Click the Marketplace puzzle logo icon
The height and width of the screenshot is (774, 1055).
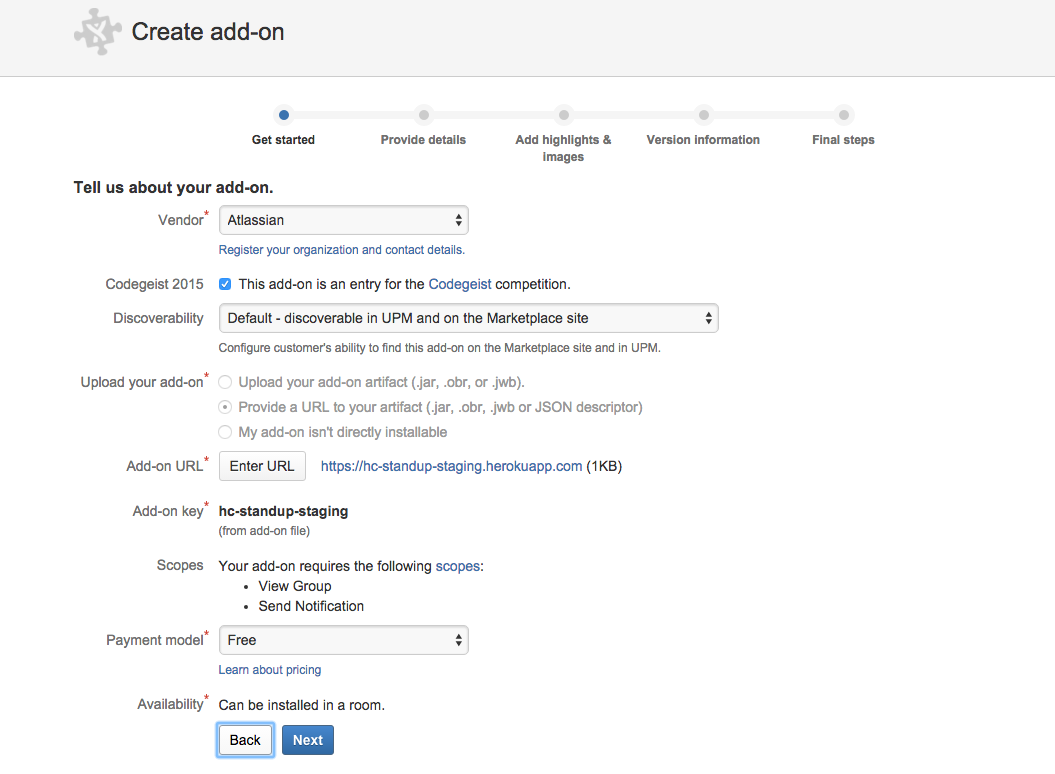(97, 32)
